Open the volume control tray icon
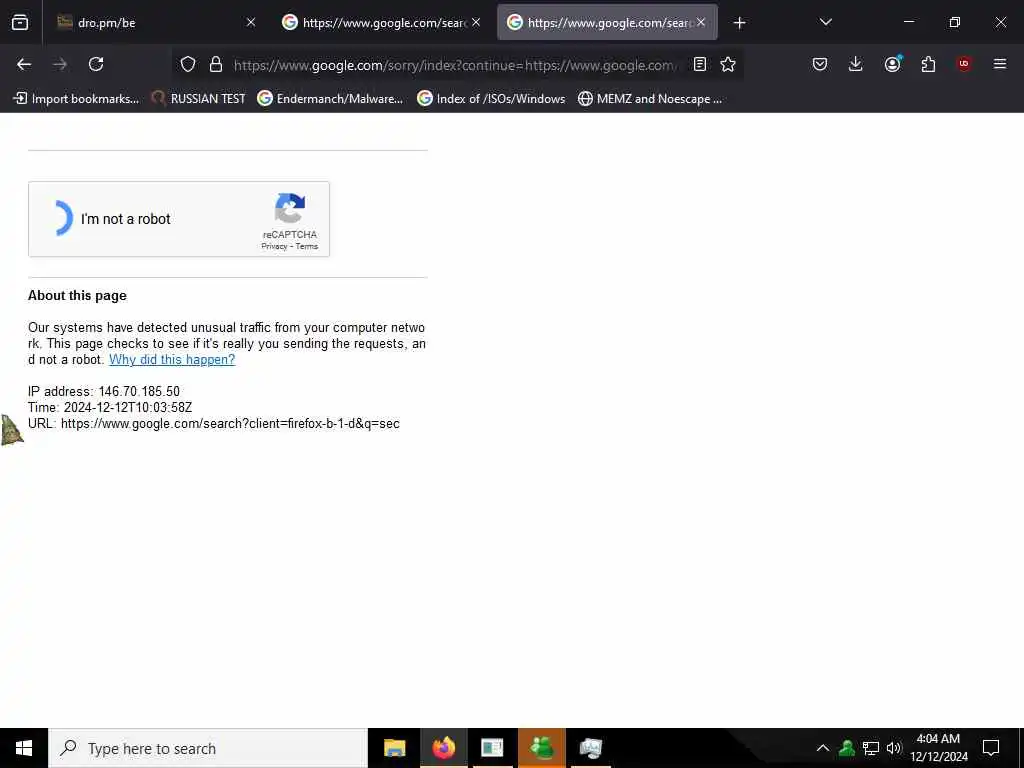The height and width of the screenshot is (768, 1024). point(894,748)
